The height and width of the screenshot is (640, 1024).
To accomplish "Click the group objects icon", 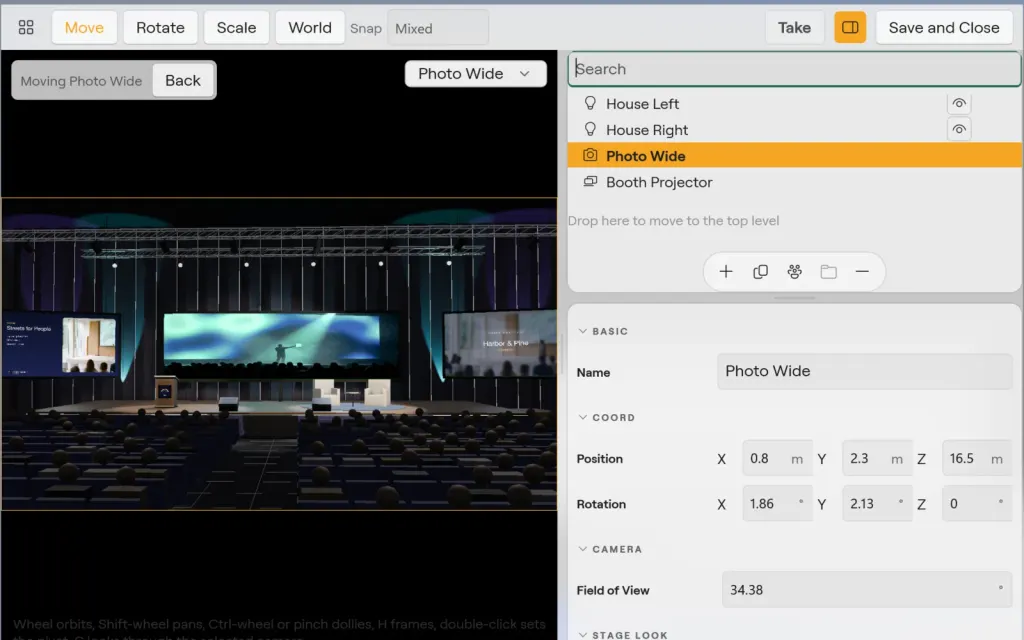I will tap(794, 272).
